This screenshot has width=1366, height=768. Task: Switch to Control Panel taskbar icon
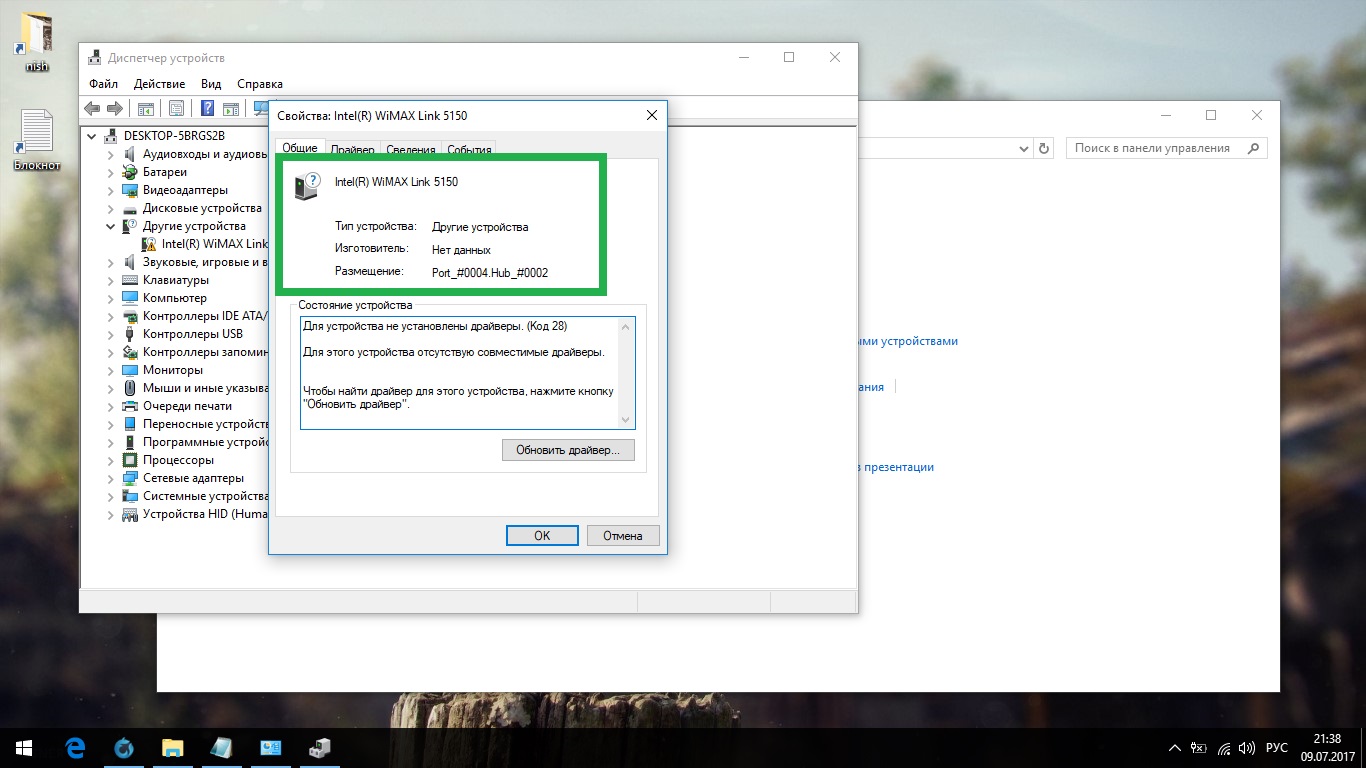click(271, 747)
